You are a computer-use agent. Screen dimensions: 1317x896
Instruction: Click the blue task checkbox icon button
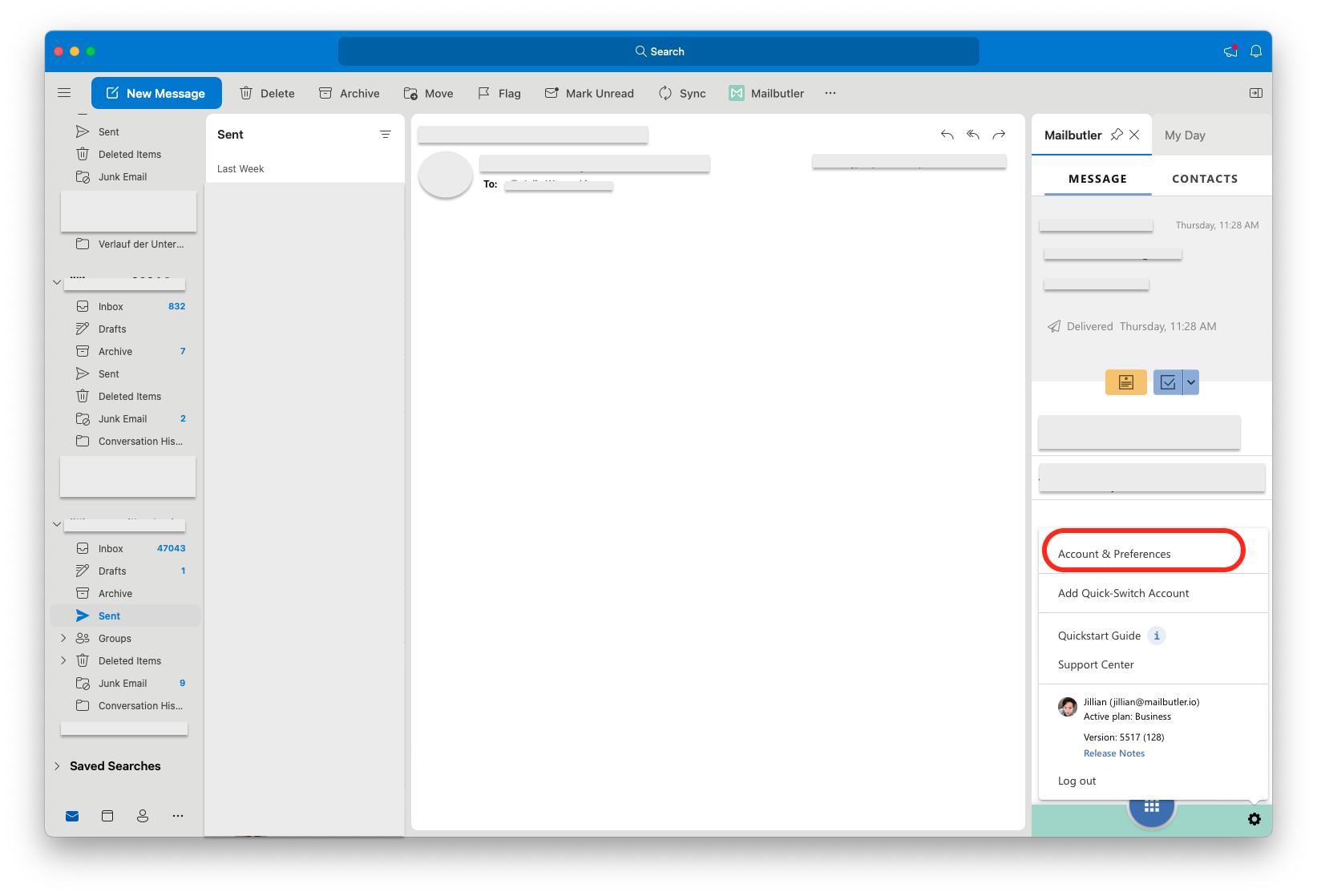1168,382
